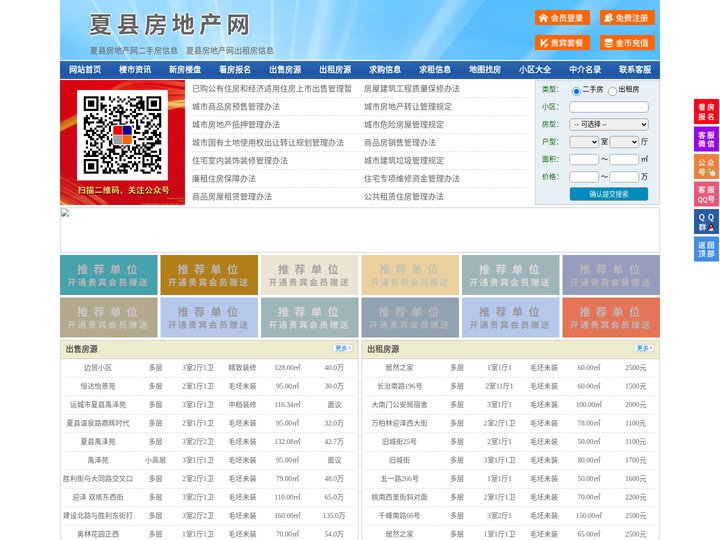The height and width of the screenshot is (540, 720).
Task: Open the 求租信息 menu item
Action: point(435,70)
